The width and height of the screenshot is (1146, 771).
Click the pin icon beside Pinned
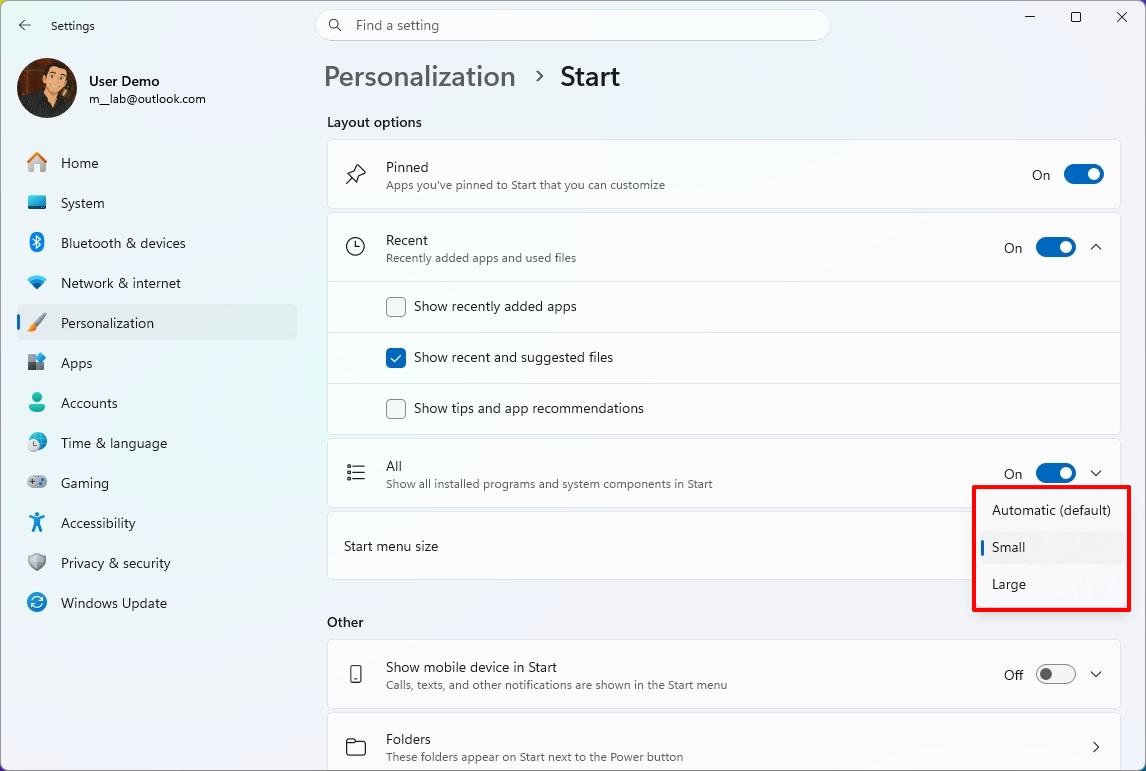tap(356, 174)
